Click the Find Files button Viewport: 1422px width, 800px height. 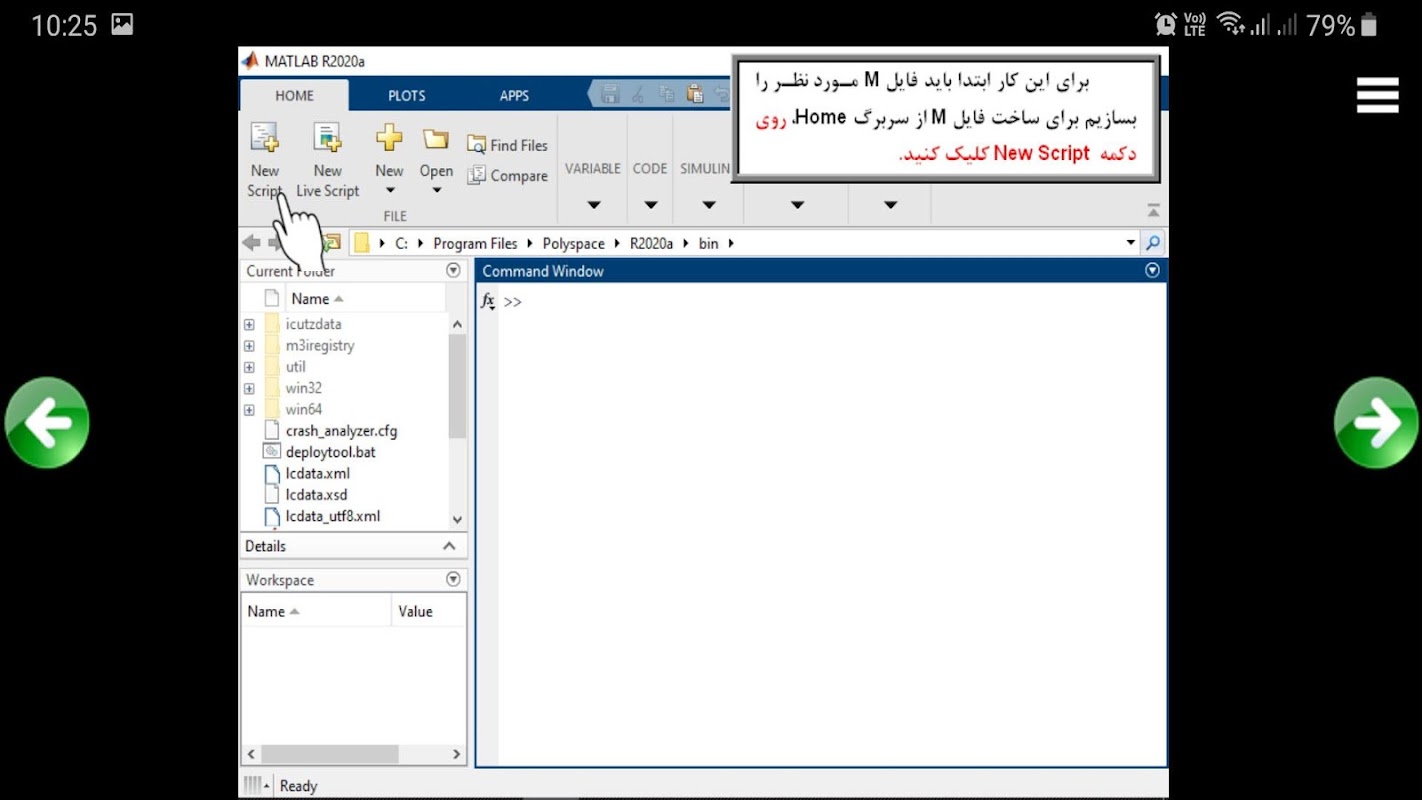[508, 145]
